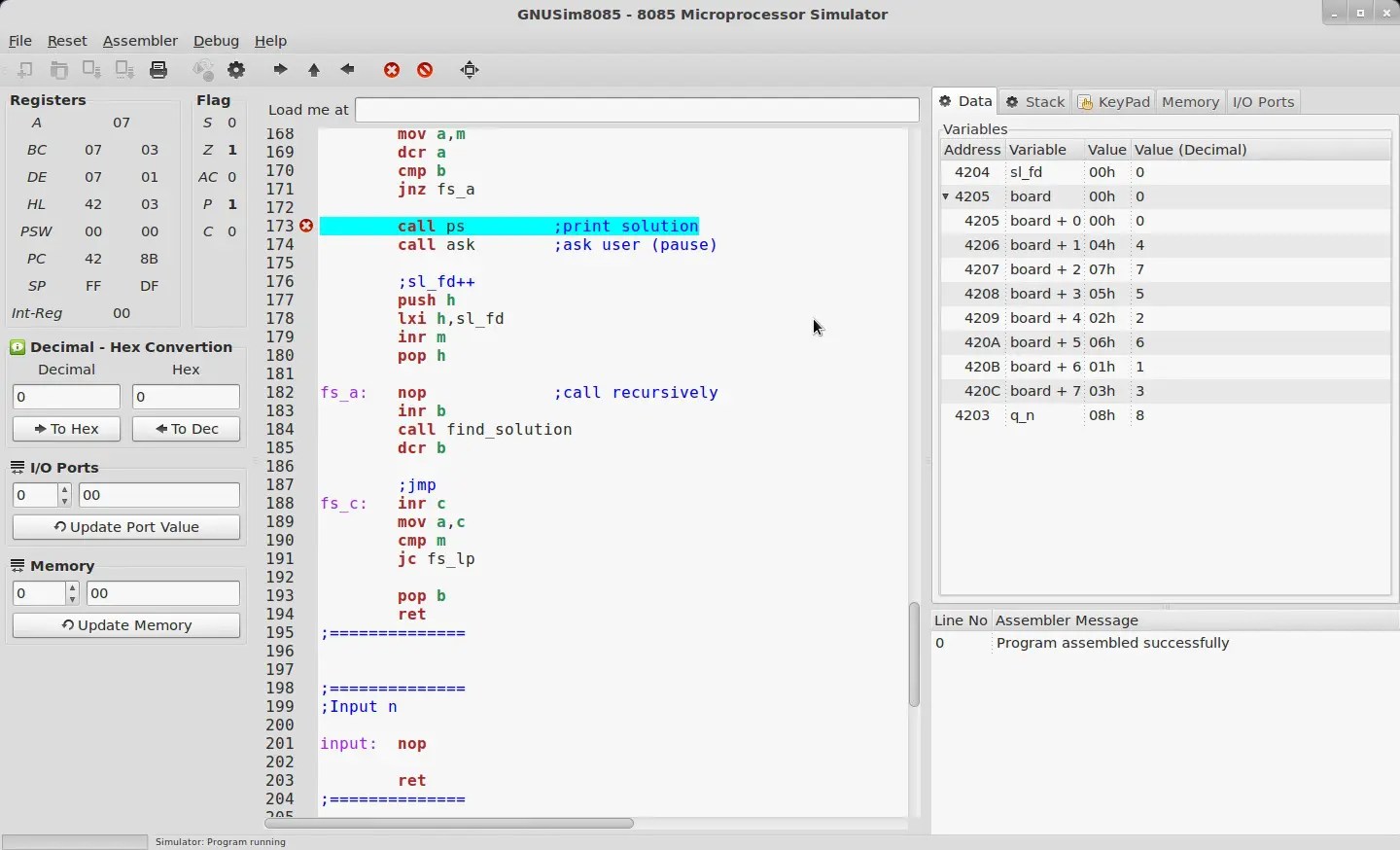
Task: Open the Debug menu
Action: pos(216,41)
